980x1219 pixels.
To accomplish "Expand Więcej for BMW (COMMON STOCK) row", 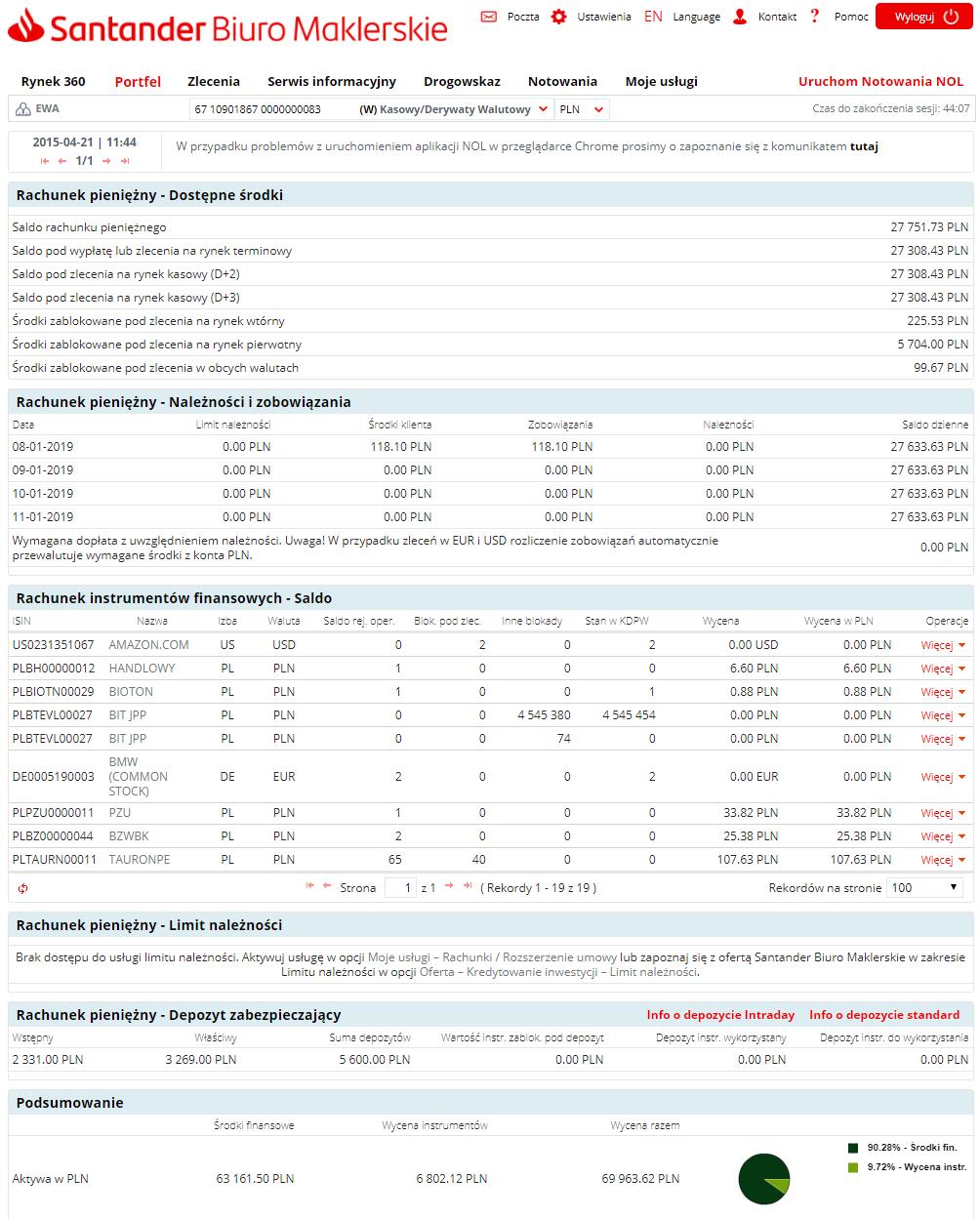I will point(943,777).
